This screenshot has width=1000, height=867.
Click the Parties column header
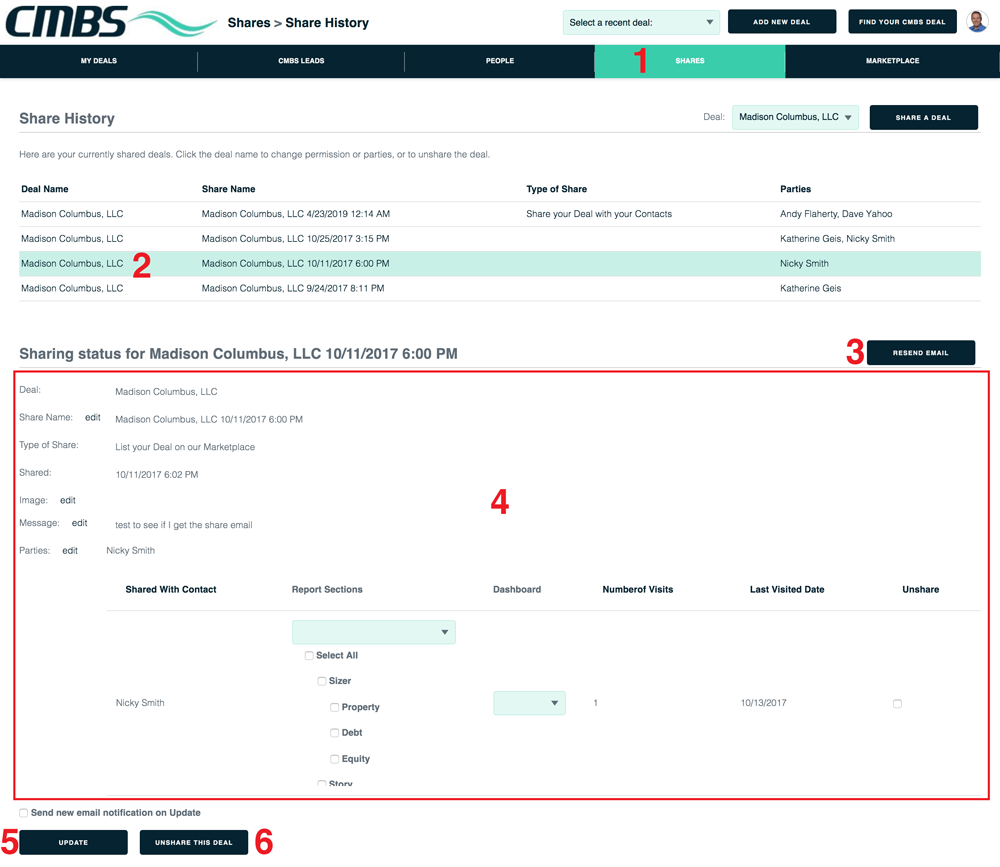point(795,189)
